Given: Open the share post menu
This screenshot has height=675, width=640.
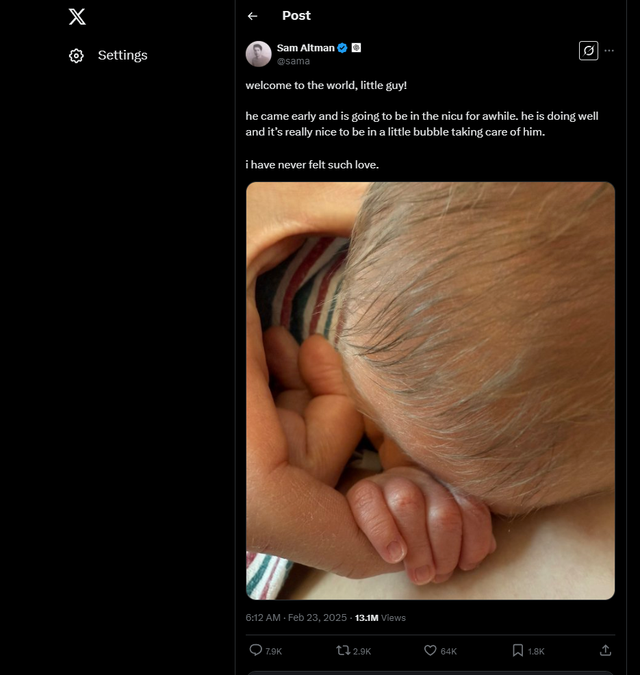Looking at the screenshot, I should click(x=605, y=650).
